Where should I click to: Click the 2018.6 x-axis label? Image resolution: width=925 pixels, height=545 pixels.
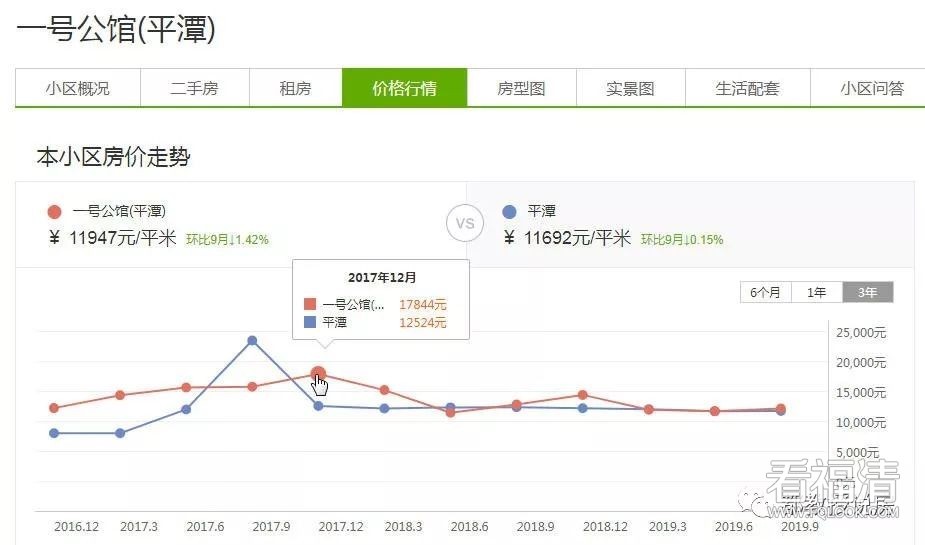pyautogui.click(x=470, y=527)
